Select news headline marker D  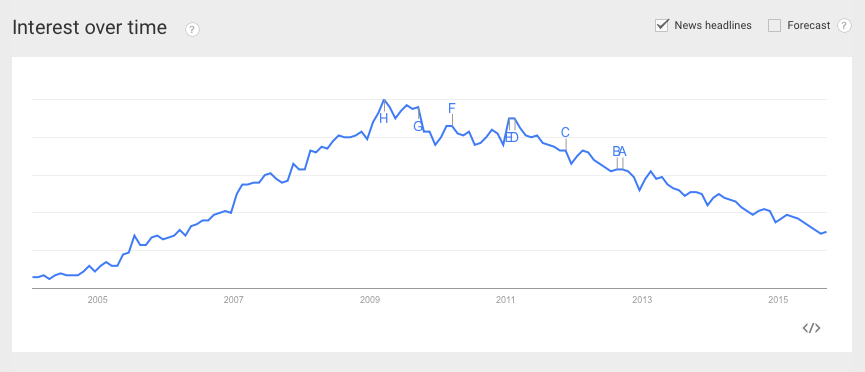click(x=515, y=137)
